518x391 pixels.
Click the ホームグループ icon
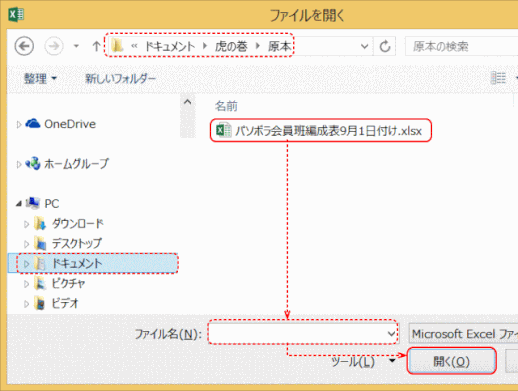[x=33, y=163]
